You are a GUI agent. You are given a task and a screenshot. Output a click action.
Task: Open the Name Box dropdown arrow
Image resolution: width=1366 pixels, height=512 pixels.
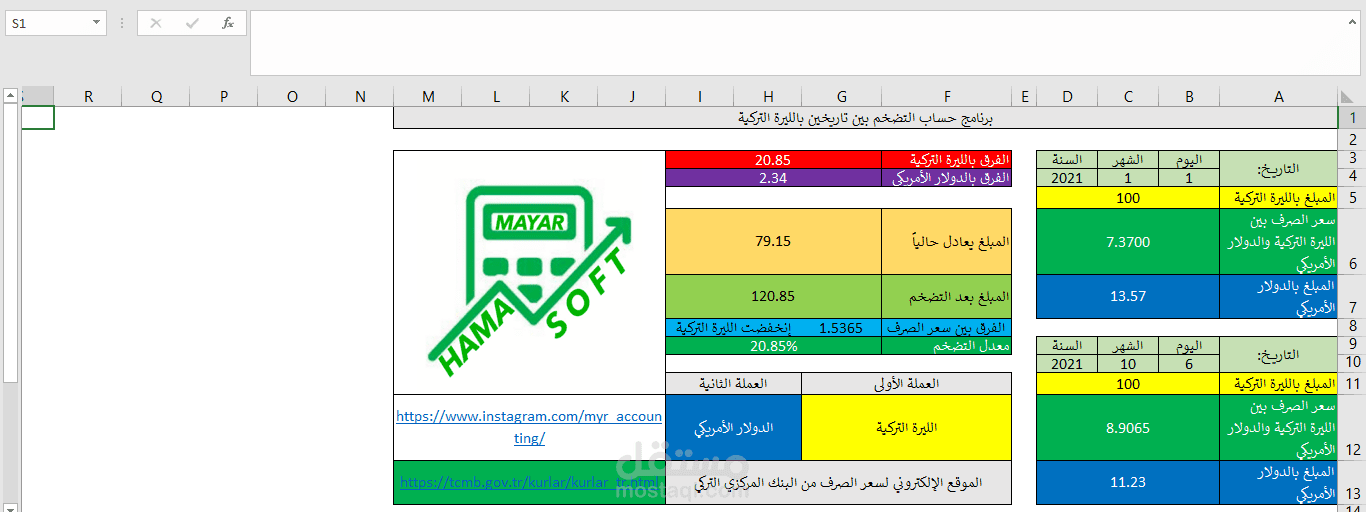click(96, 23)
